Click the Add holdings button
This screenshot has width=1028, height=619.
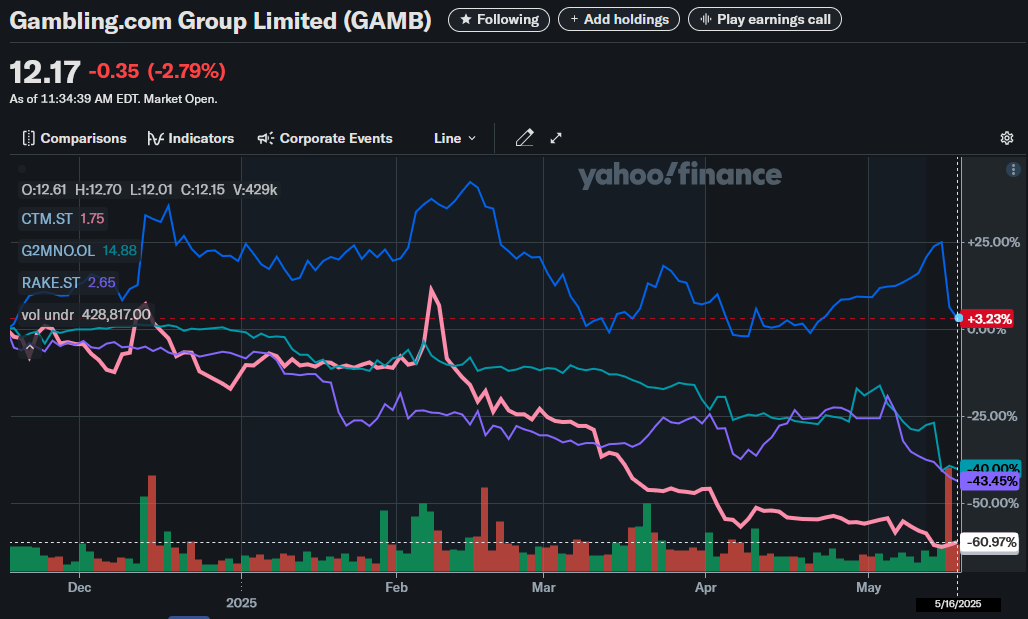click(x=619, y=20)
